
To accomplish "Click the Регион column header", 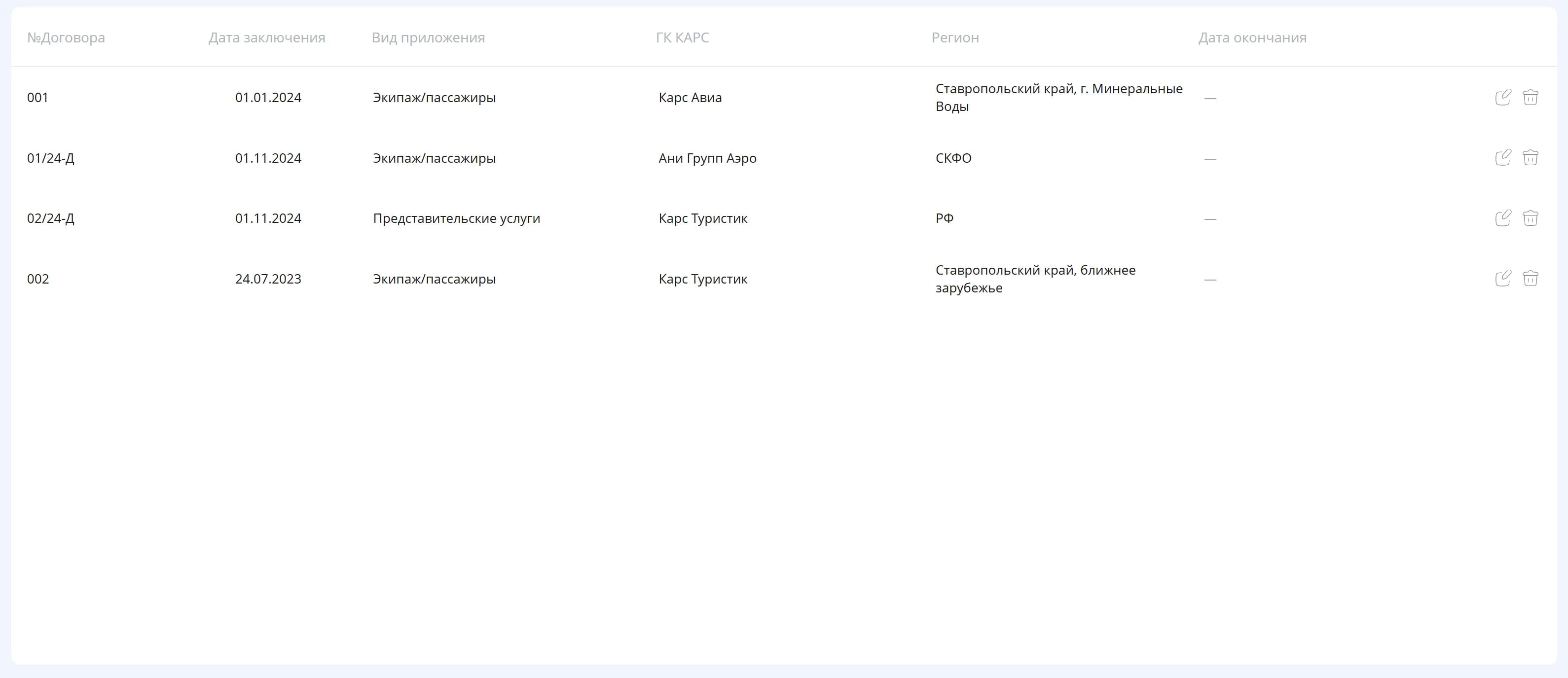I will pos(955,38).
